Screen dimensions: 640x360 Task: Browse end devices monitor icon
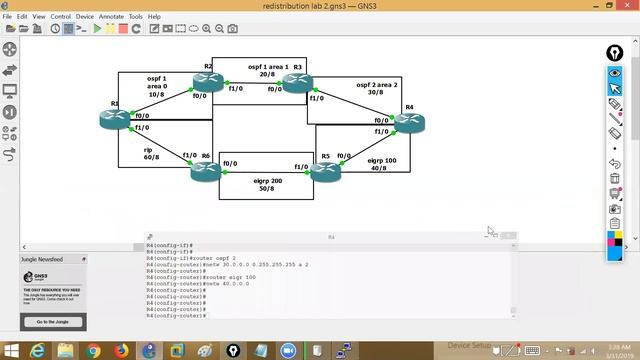[10, 91]
